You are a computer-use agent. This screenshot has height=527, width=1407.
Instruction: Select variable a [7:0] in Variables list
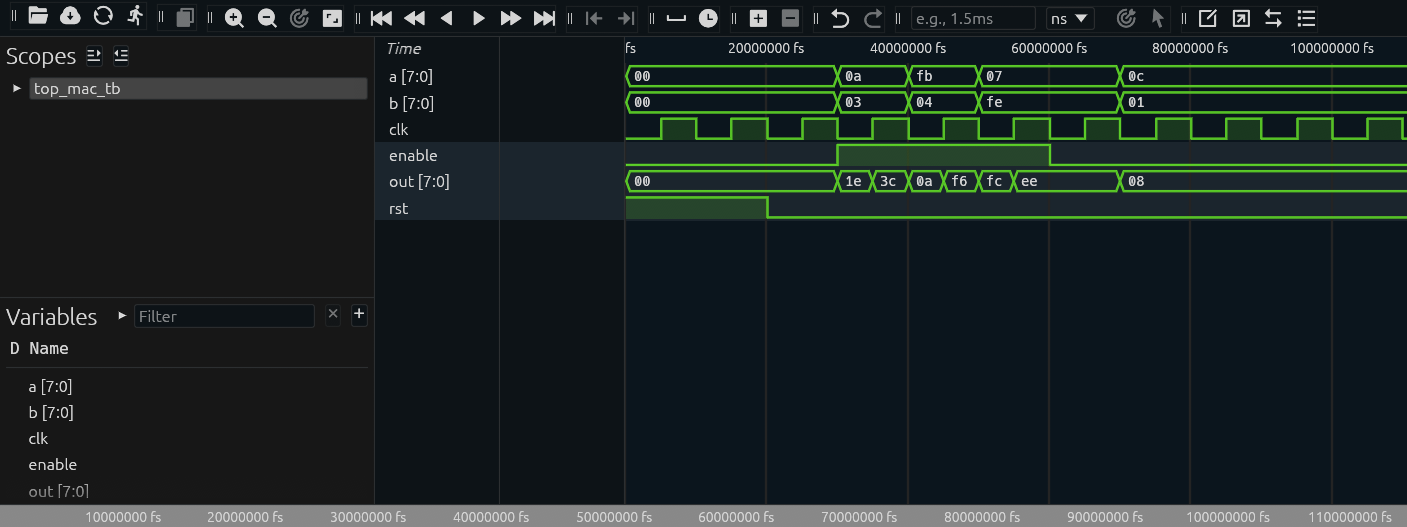[x=50, y=387]
